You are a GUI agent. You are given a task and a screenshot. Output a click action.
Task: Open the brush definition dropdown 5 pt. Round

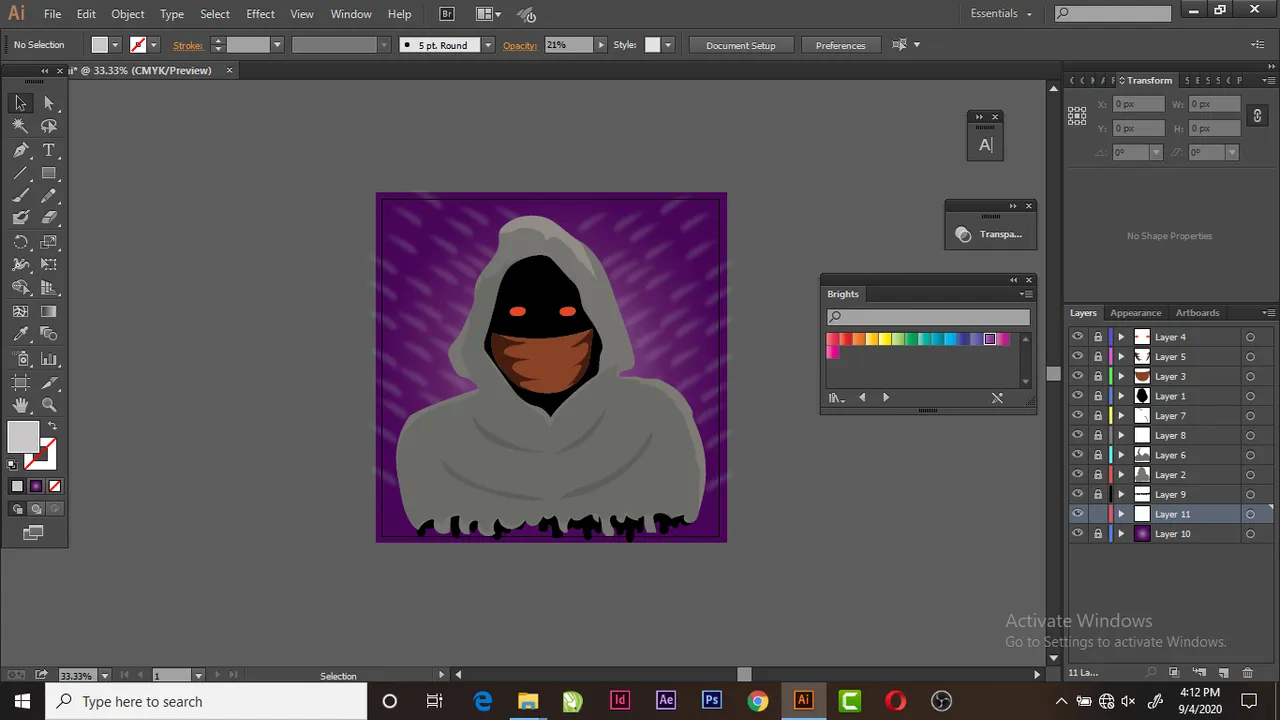488,45
